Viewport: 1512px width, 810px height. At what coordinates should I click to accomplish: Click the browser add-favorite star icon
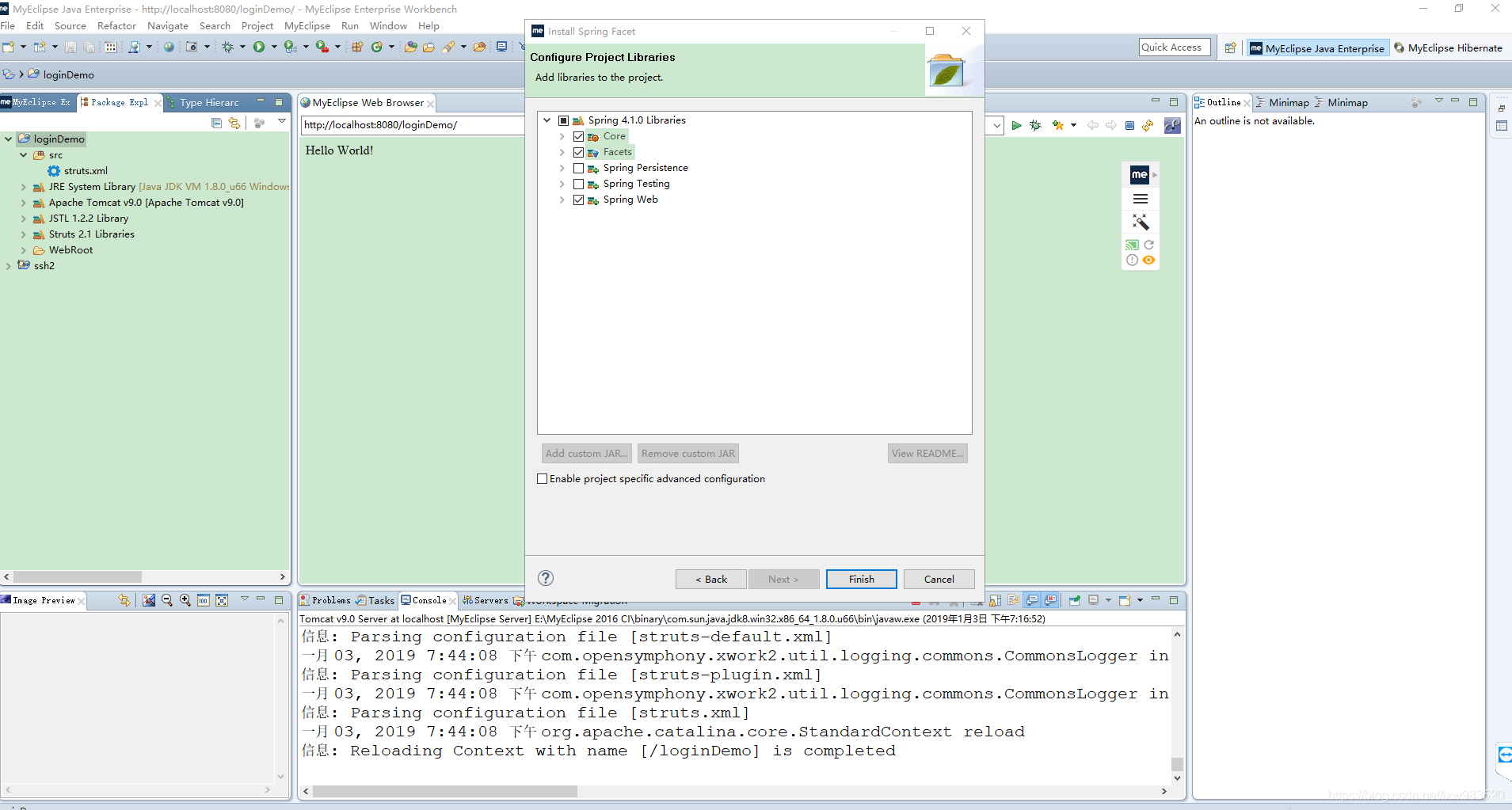[1057, 125]
